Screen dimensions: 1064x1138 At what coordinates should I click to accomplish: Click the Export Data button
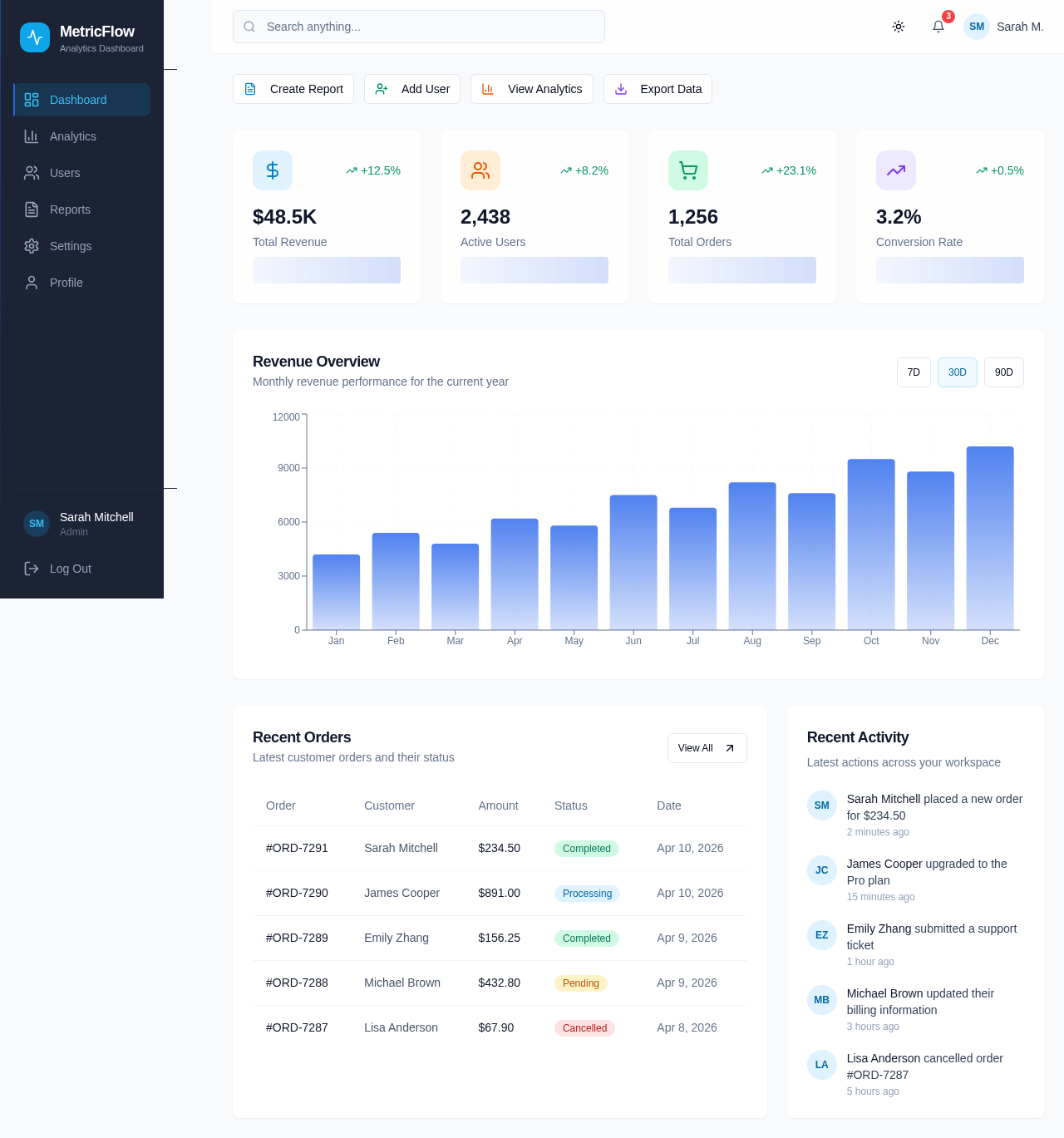(658, 89)
